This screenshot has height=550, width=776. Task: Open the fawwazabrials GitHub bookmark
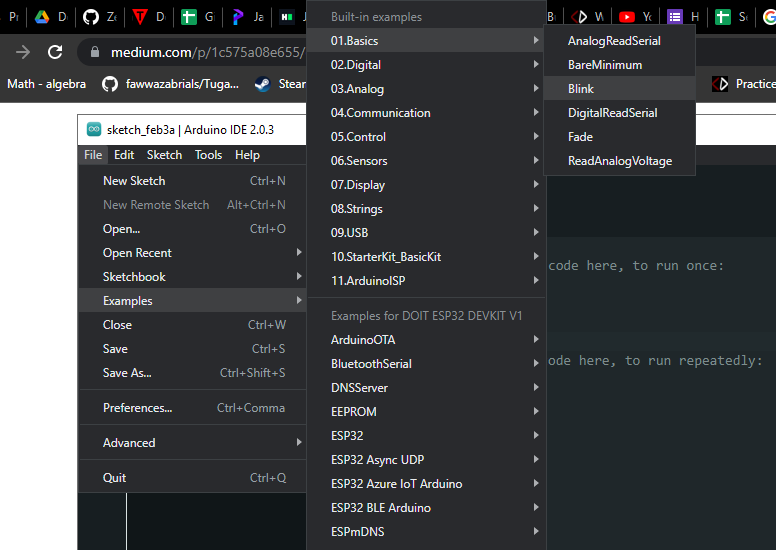[170, 84]
